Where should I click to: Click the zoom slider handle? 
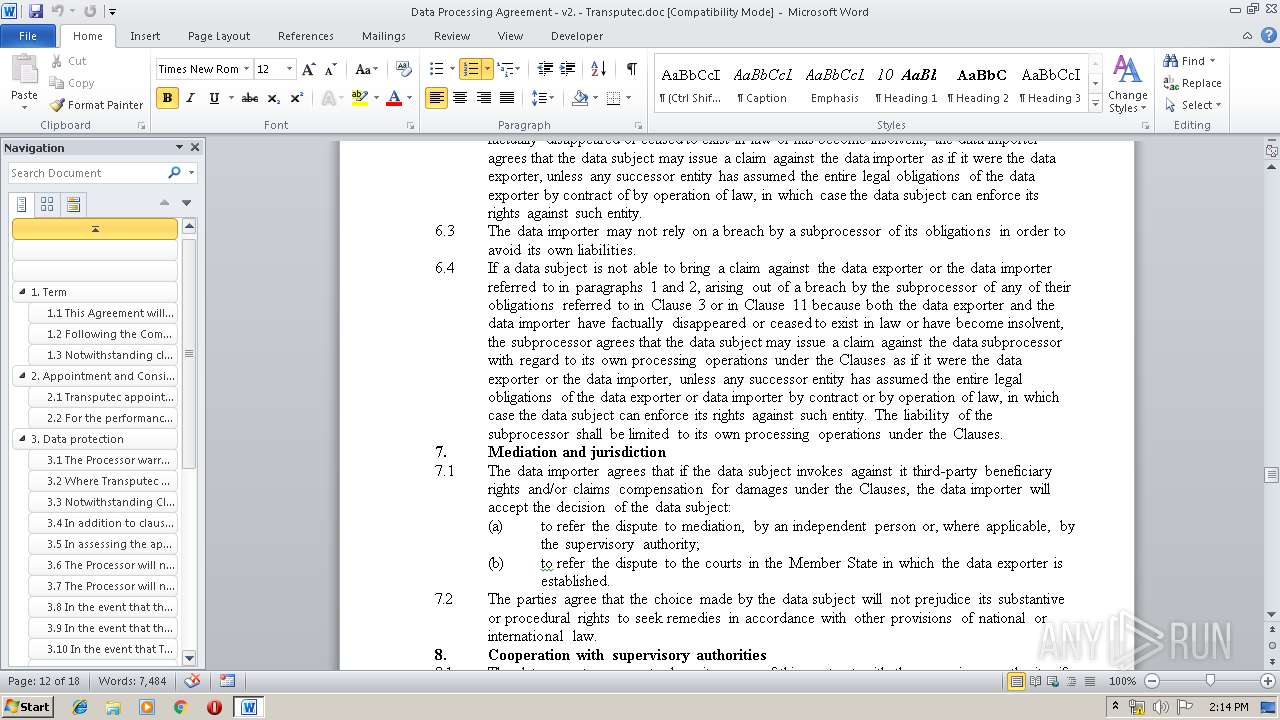(1210, 681)
